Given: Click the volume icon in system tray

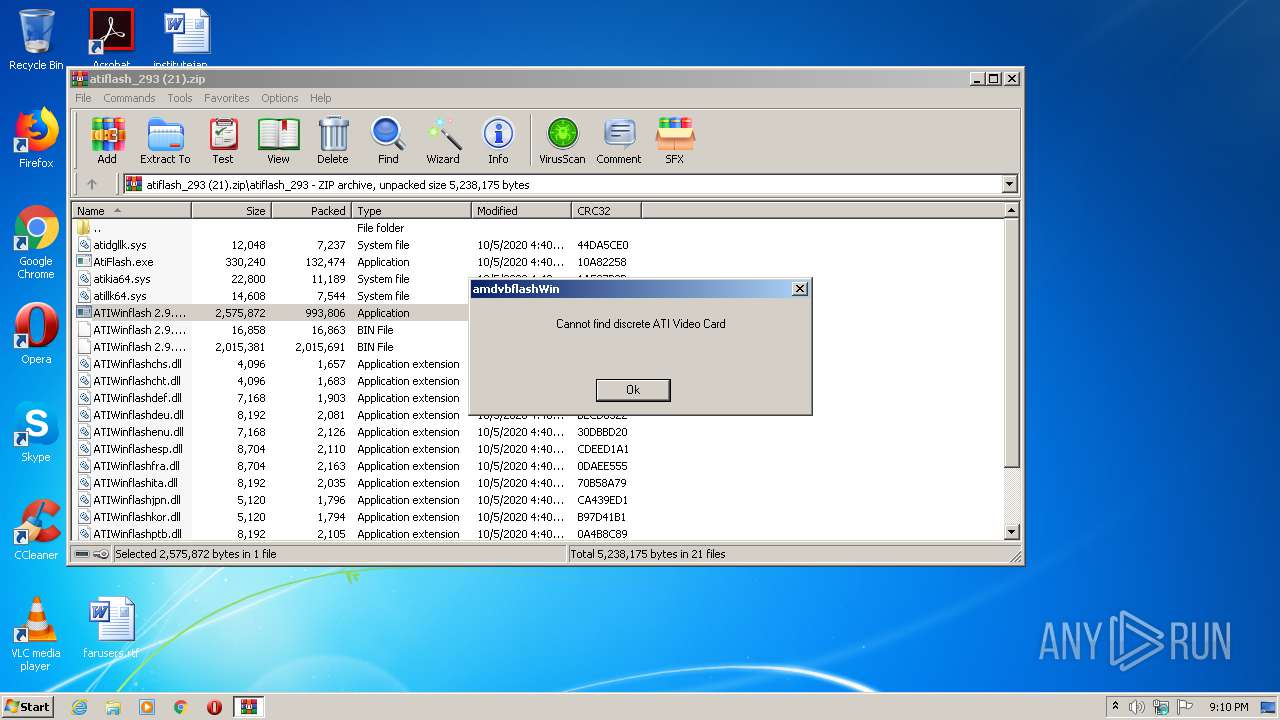Looking at the screenshot, I should coord(1137,707).
